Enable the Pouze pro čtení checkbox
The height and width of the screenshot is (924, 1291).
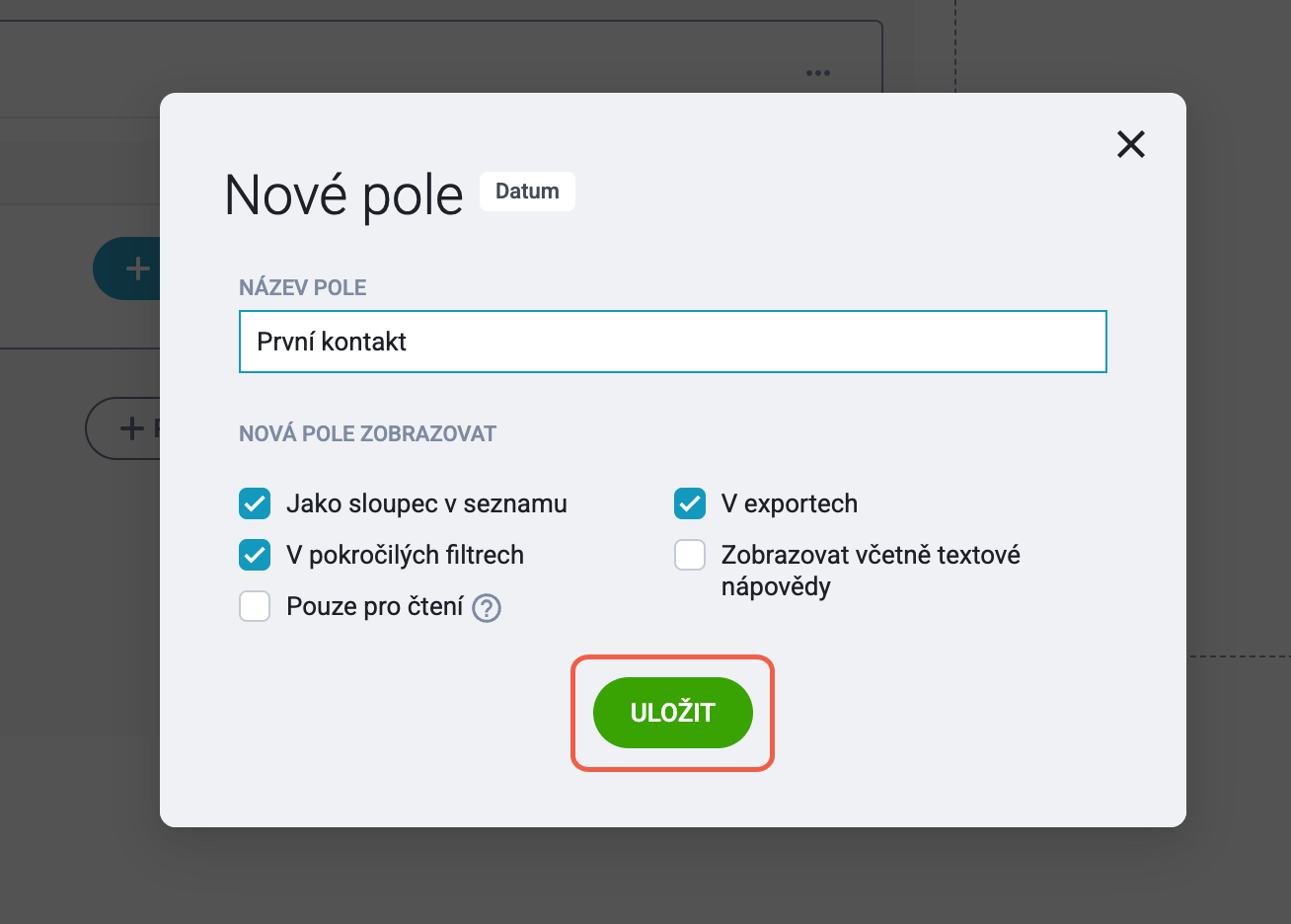pos(255,606)
